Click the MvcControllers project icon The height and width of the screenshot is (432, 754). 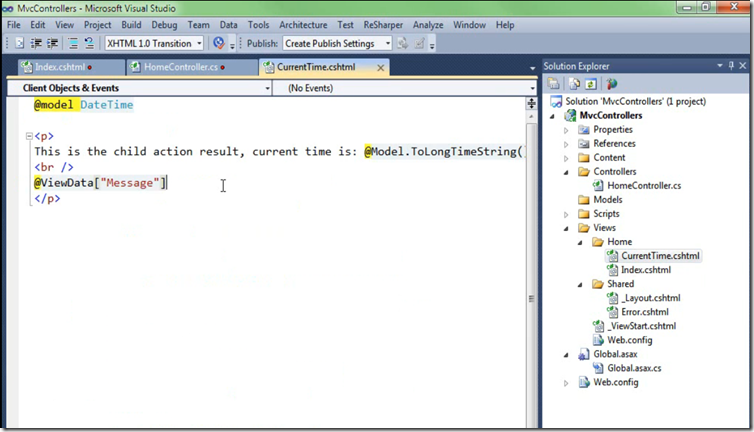[x=570, y=115]
